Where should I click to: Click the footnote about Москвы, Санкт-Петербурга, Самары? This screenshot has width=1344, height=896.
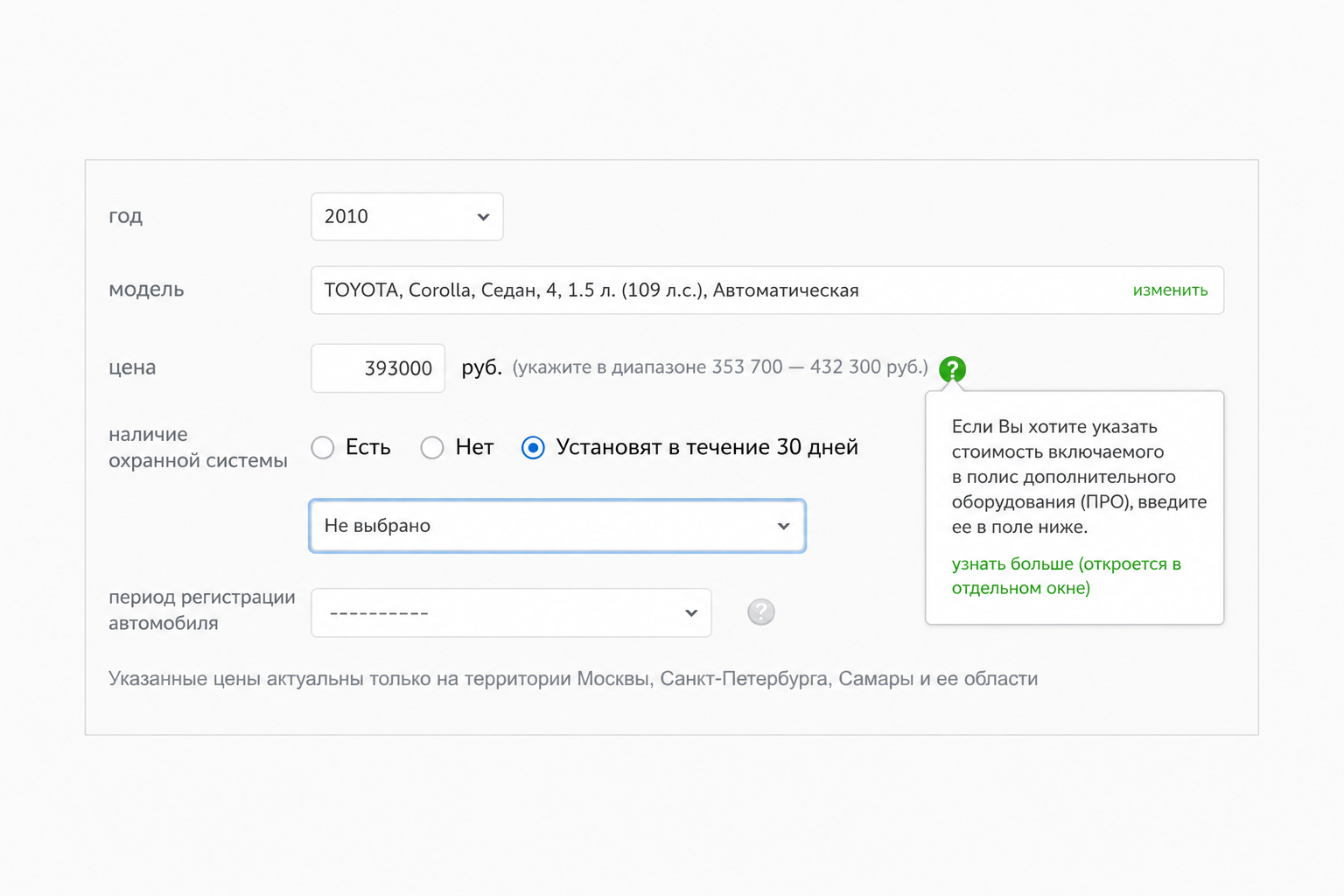pos(573,679)
